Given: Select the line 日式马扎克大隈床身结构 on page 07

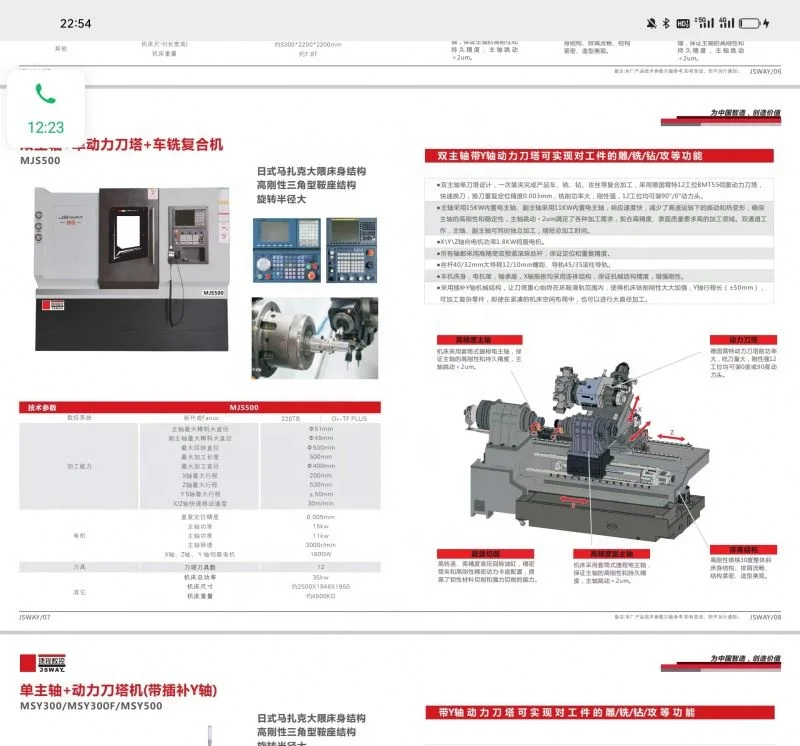Looking at the screenshot, I should point(311,171).
